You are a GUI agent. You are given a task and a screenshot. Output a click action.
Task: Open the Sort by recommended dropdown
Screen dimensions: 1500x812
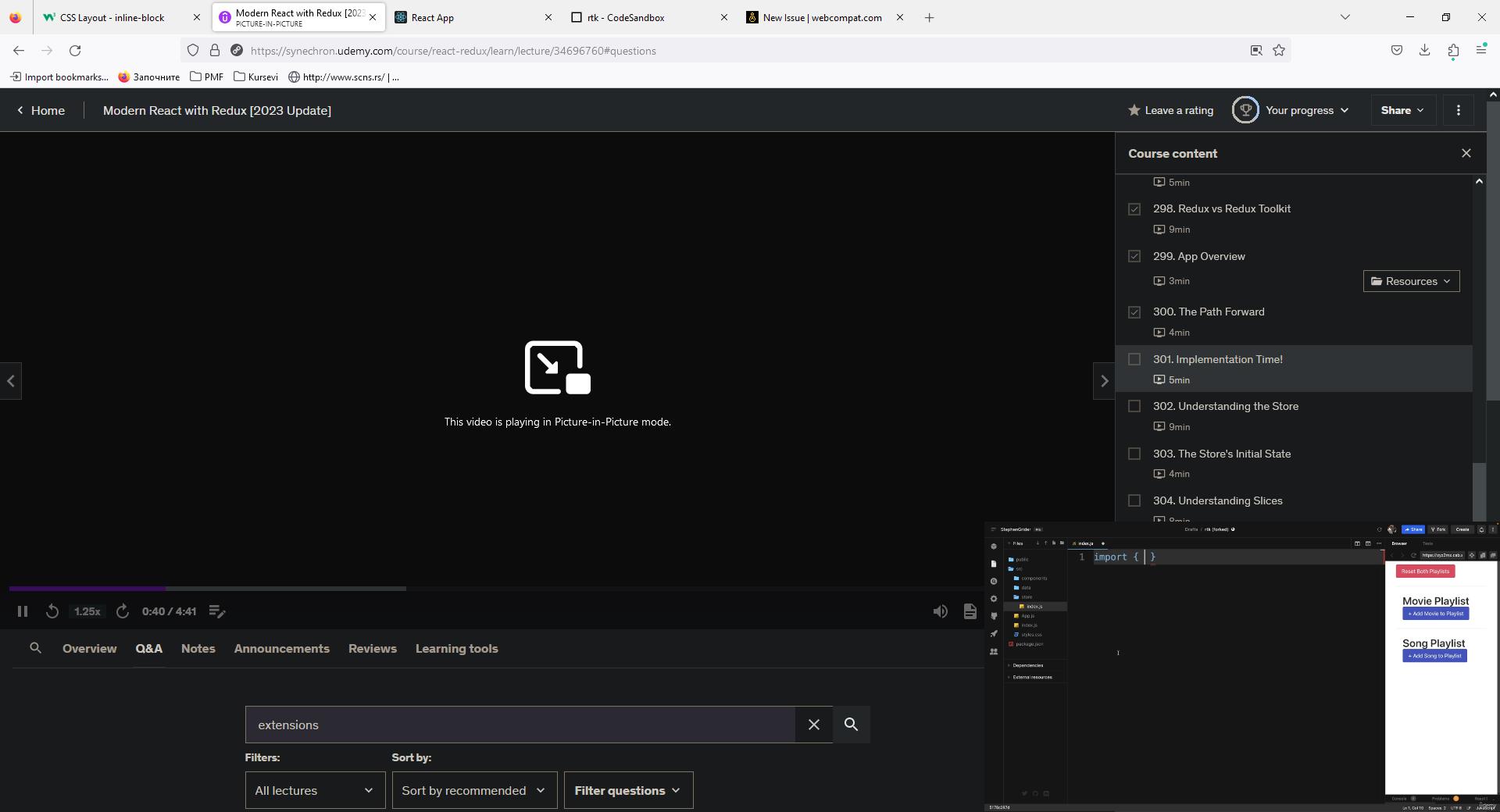click(473, 790)
